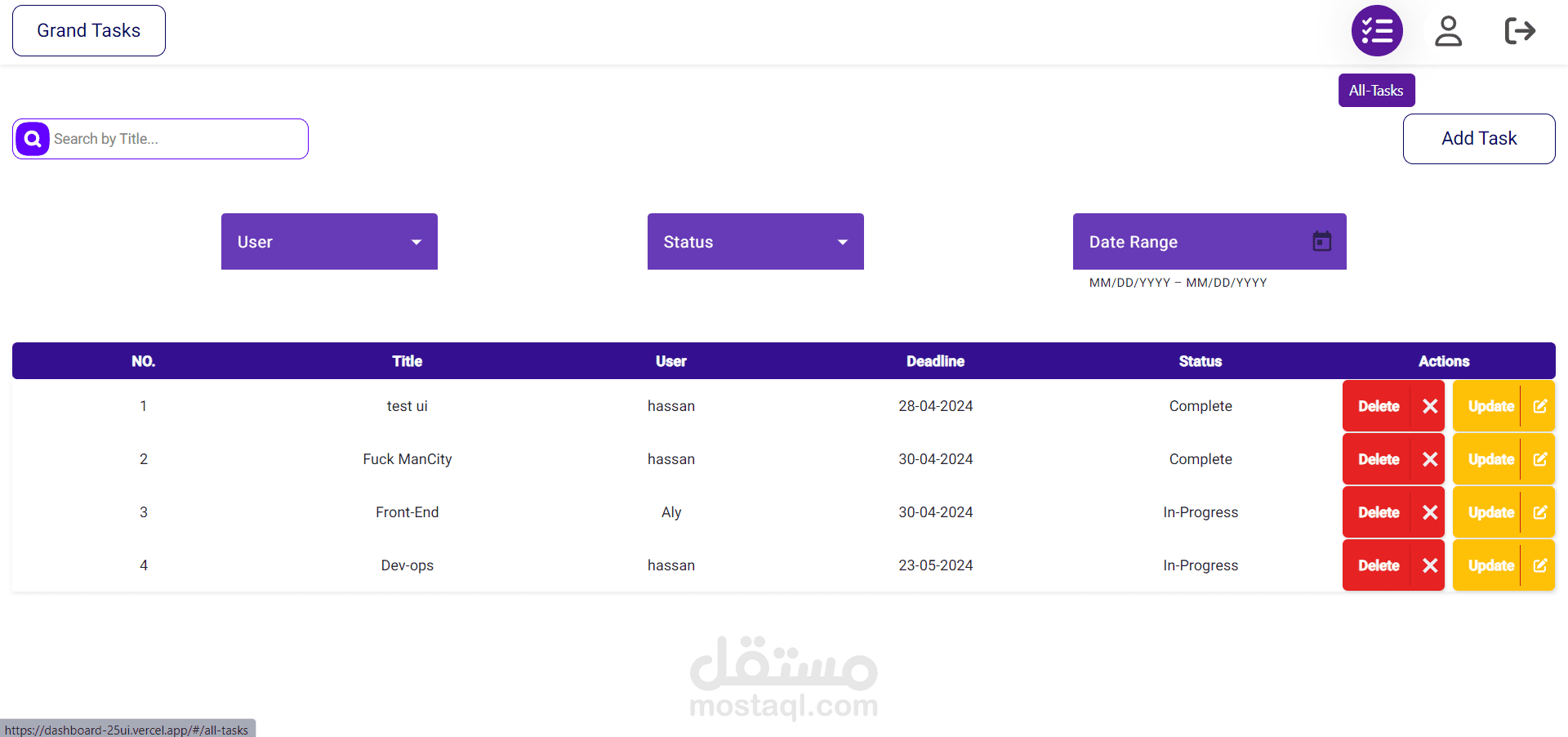Select the 'Front-End' title cell
1568x737 pixels.
click(x=408, y=512)
